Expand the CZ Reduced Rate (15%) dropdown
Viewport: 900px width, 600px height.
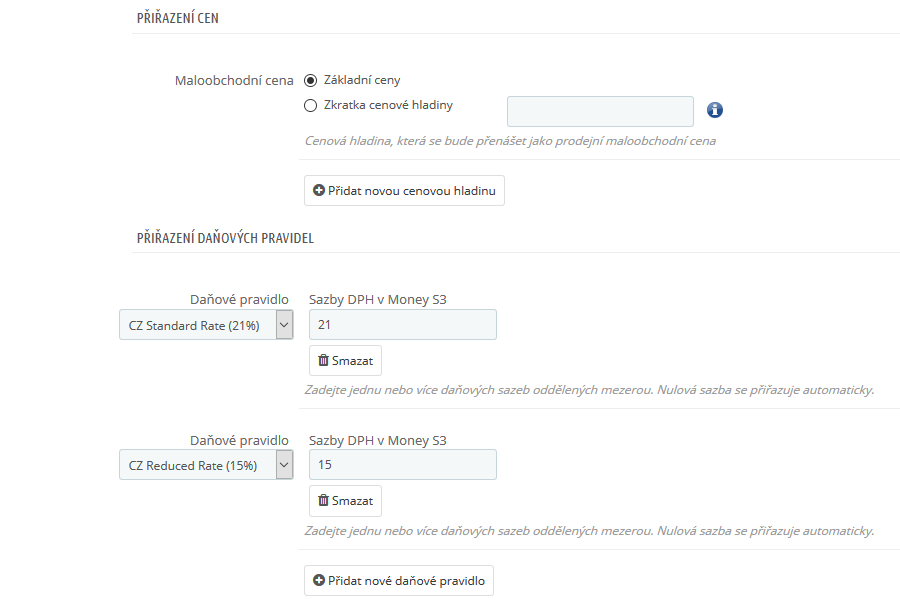point(206,465)
